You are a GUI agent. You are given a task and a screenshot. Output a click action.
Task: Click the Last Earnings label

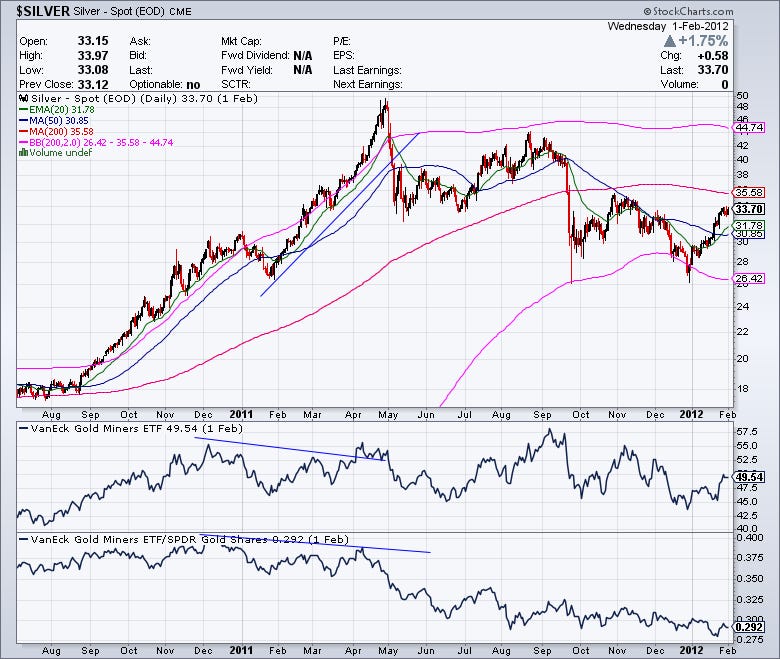(367, 70)
